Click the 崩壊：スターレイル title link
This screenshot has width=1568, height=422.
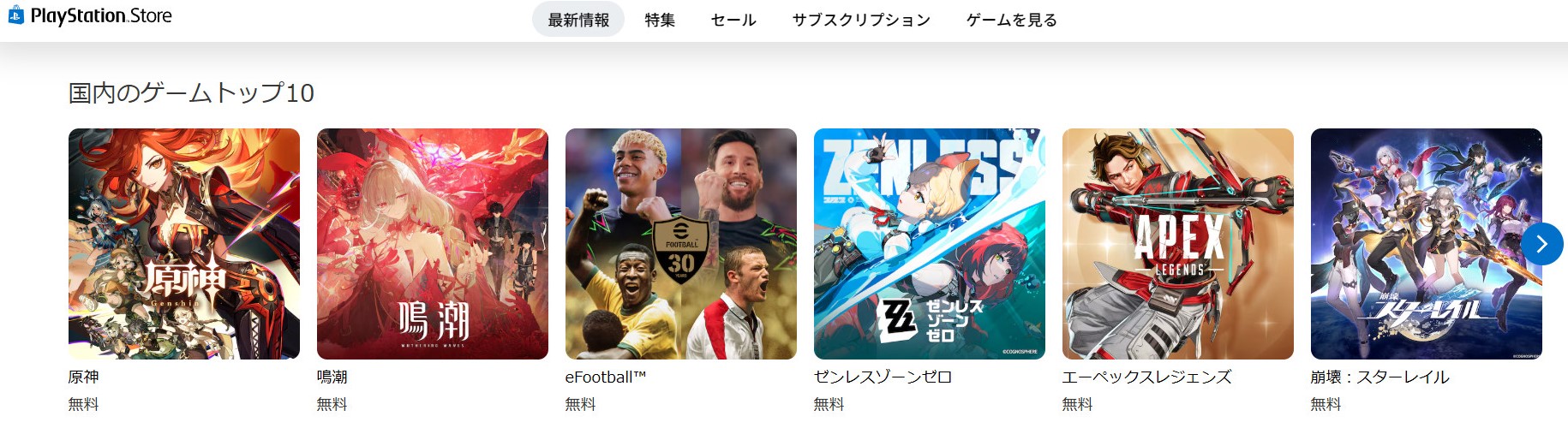click(1380, 377)
